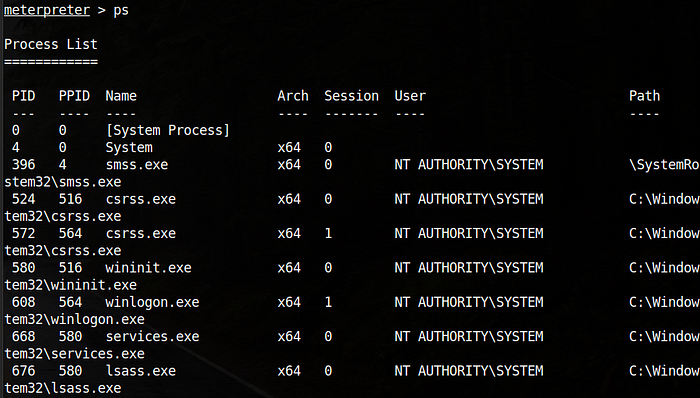Click PID value 580 in the wininit.exe row
This screenshot has width=700, height=398.
point(24,268)
